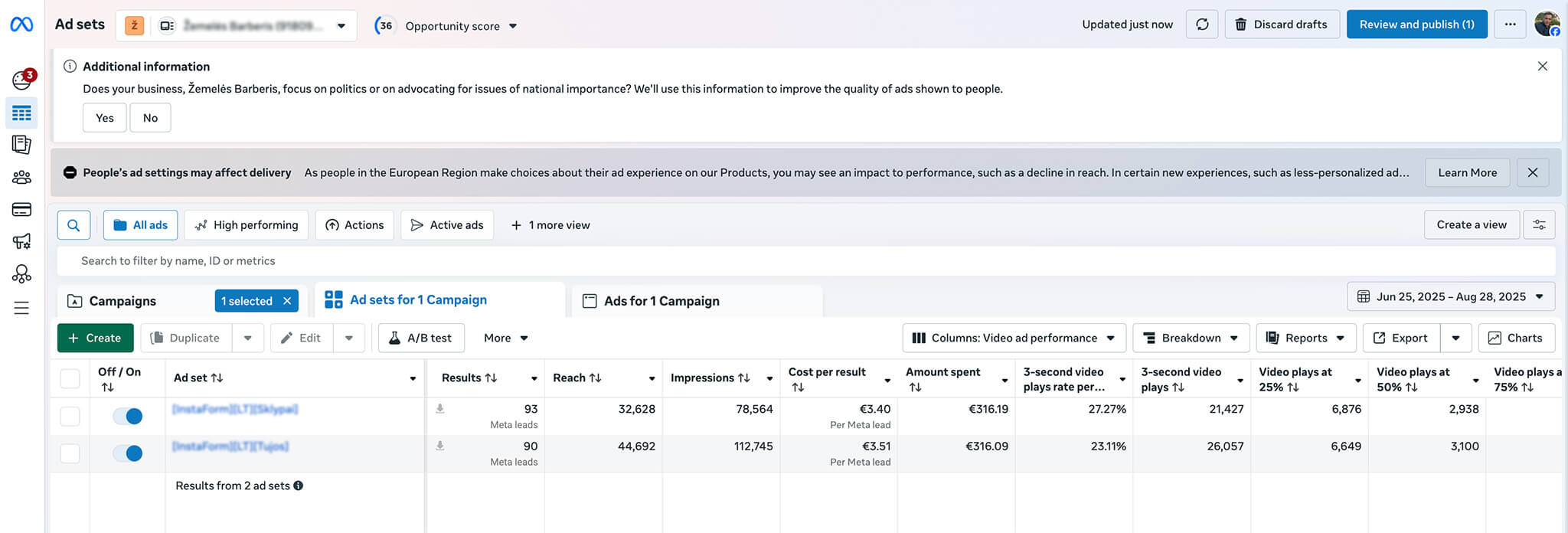1568x533 pixels.
Task: Toggle off the second ad set switch
Action: point(127,453)
